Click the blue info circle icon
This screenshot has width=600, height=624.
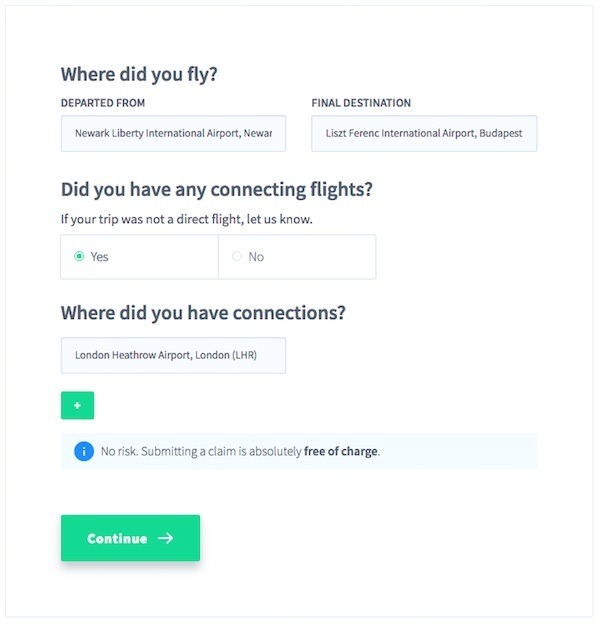[x=84, y=451]
